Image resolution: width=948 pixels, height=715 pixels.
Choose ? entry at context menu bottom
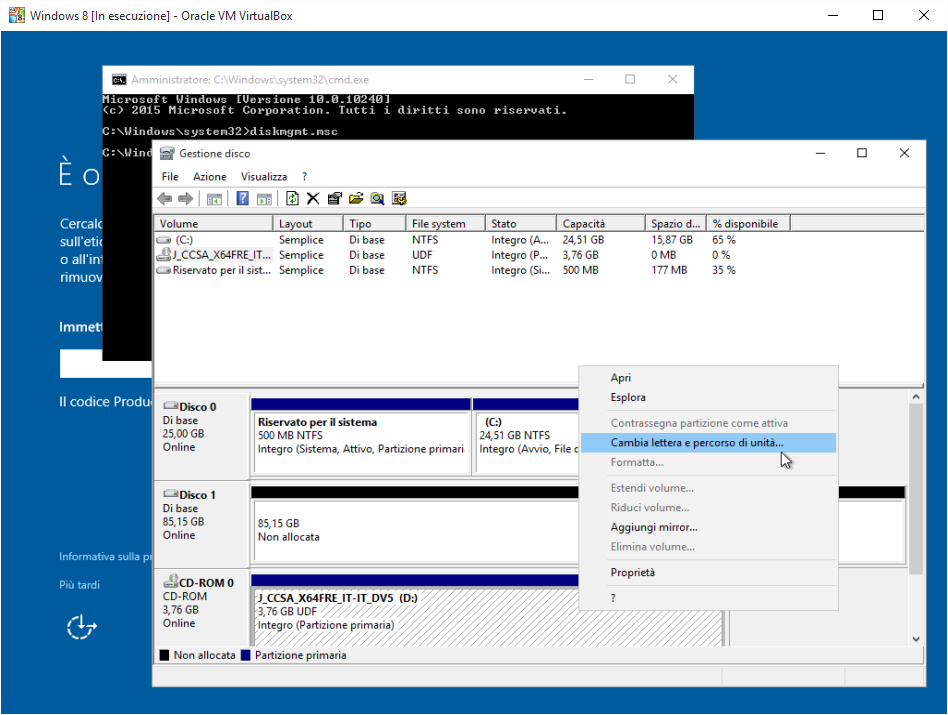click(x=709, y=598)
